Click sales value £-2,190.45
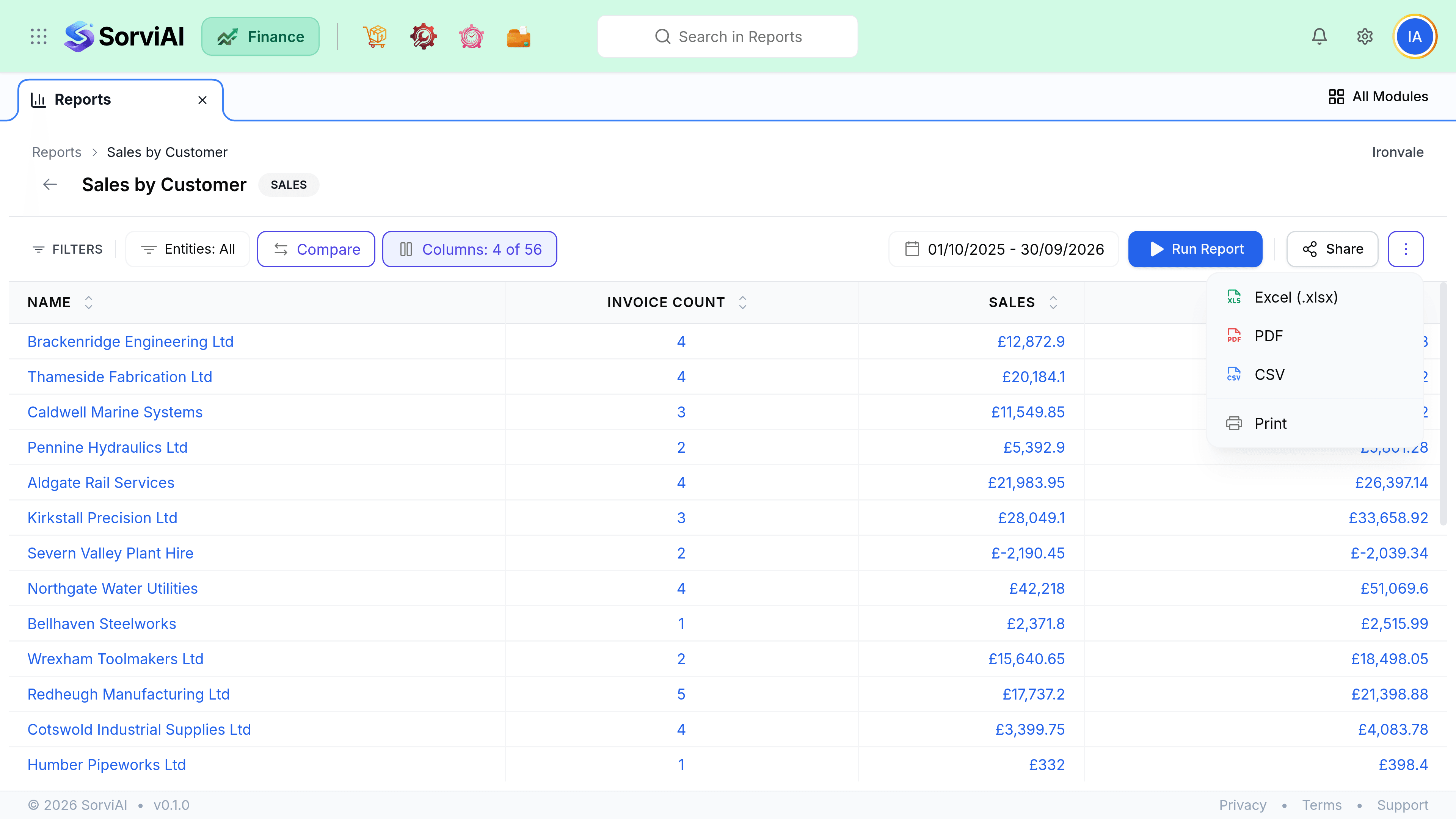 point(1028,553)
